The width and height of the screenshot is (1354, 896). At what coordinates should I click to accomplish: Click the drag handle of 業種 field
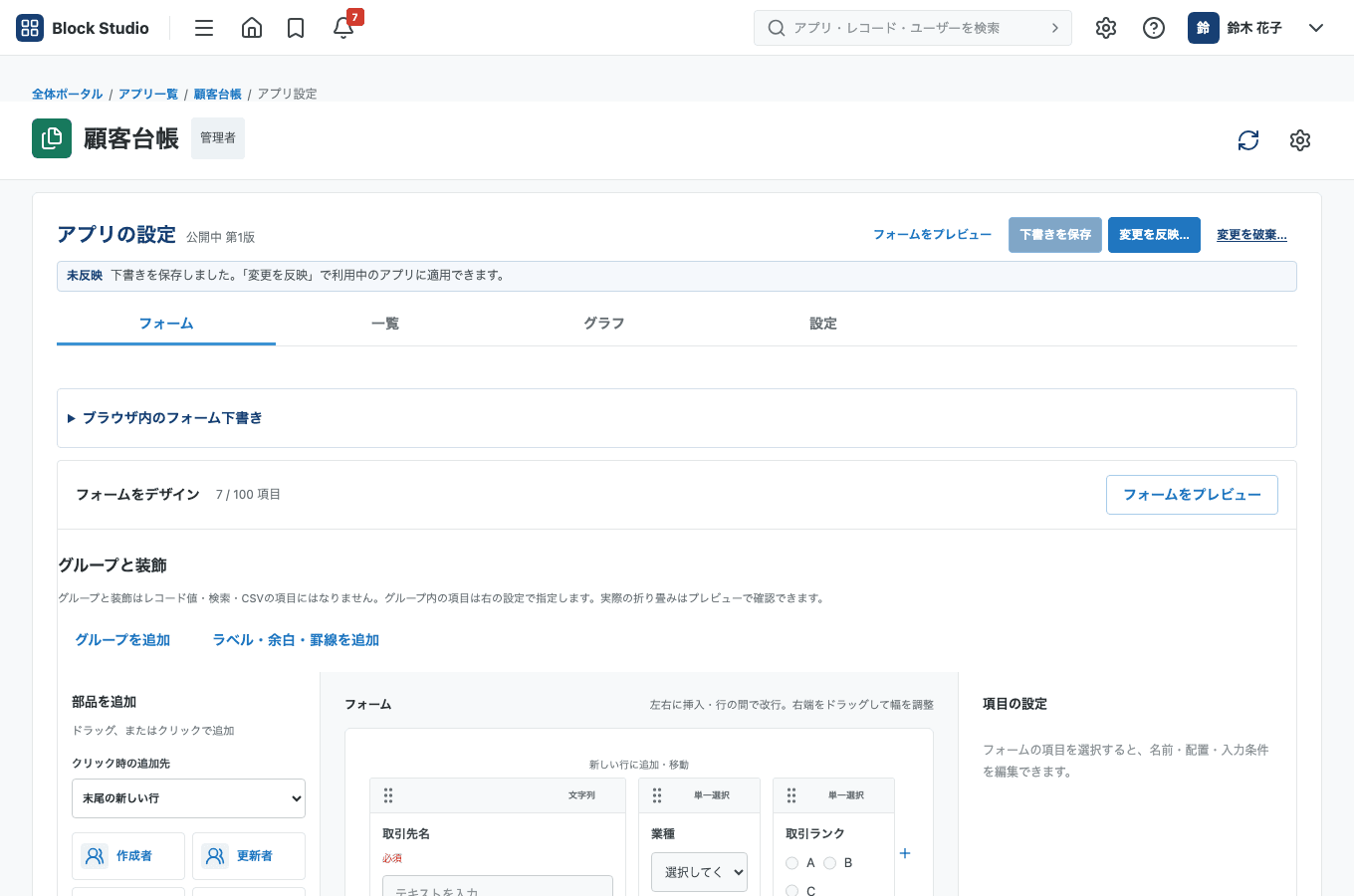click(657, 795)
